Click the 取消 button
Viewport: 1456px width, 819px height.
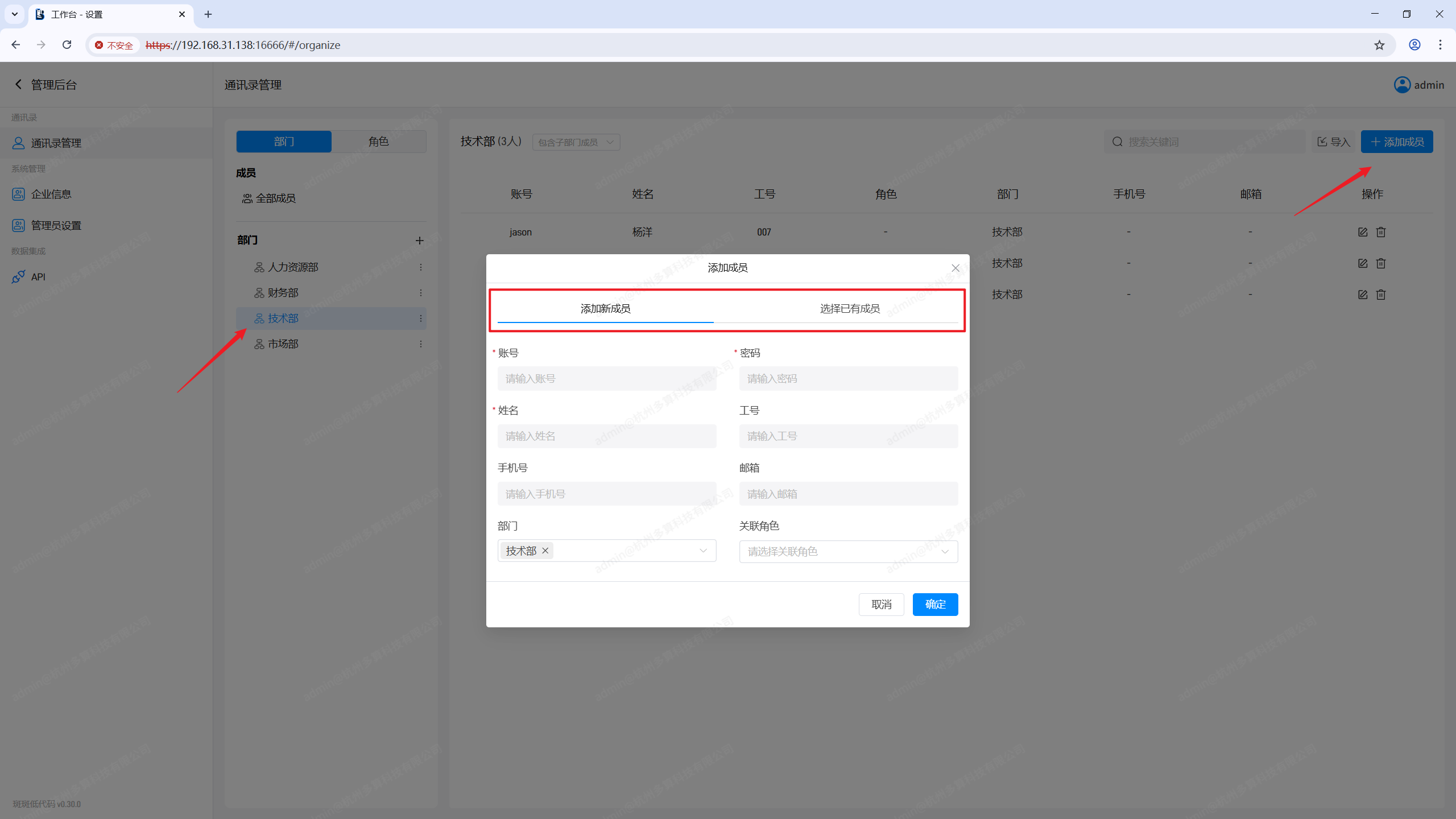click(881, 604)
